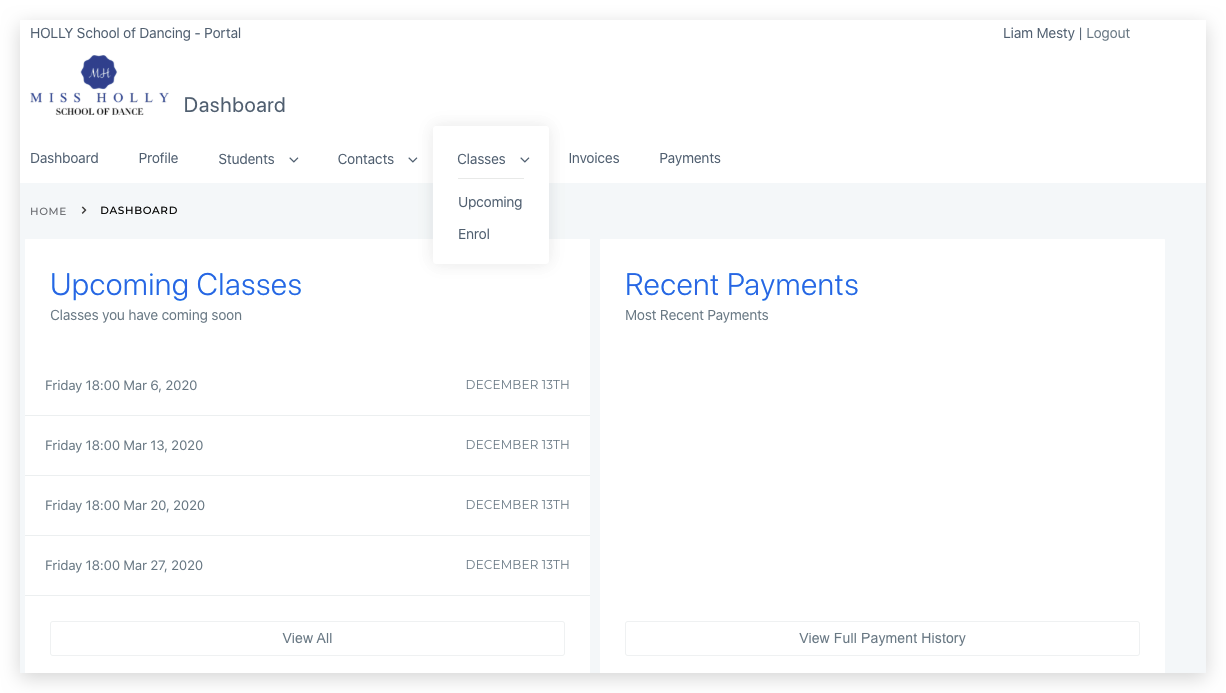The image size is (1226, 693).
Task: Click the Miss Holly School of Dance logo
Action: (99, 87)
